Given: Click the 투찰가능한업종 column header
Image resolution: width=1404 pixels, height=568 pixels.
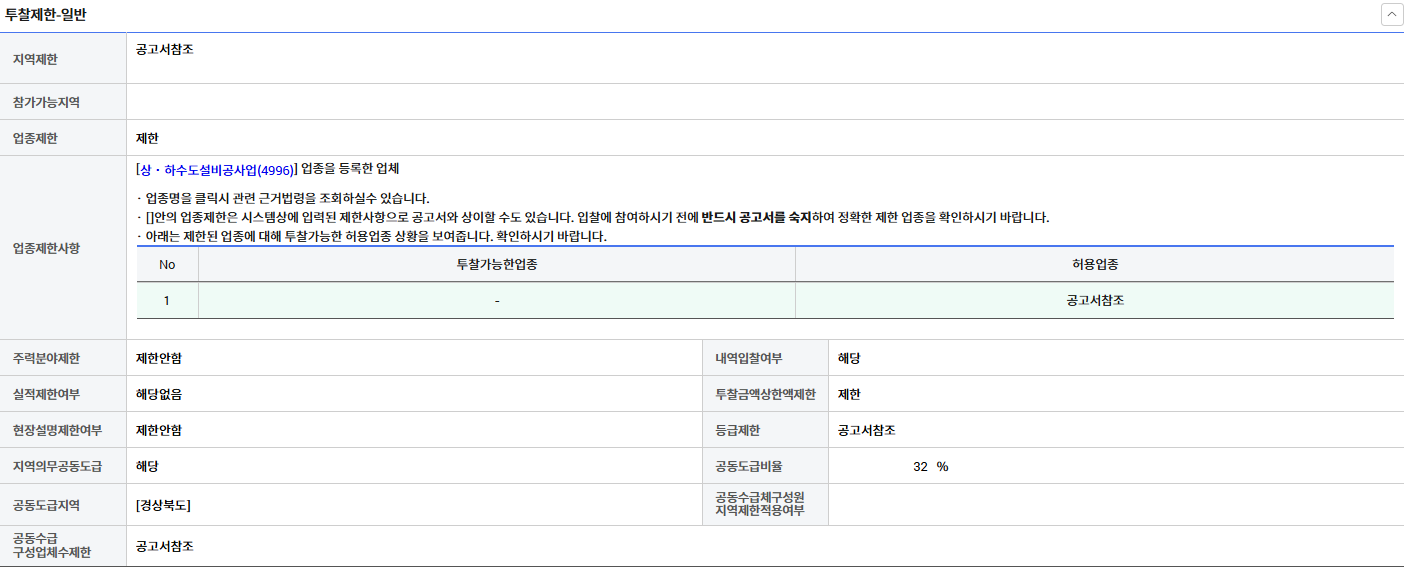Looking at the screenshot, I should point(497,264).
